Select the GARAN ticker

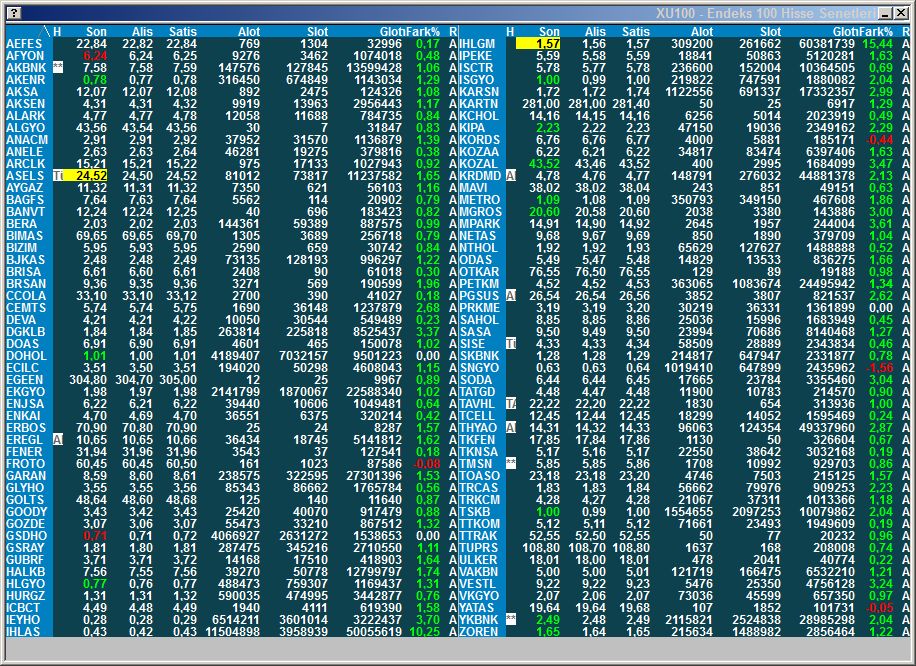point(25,476)
